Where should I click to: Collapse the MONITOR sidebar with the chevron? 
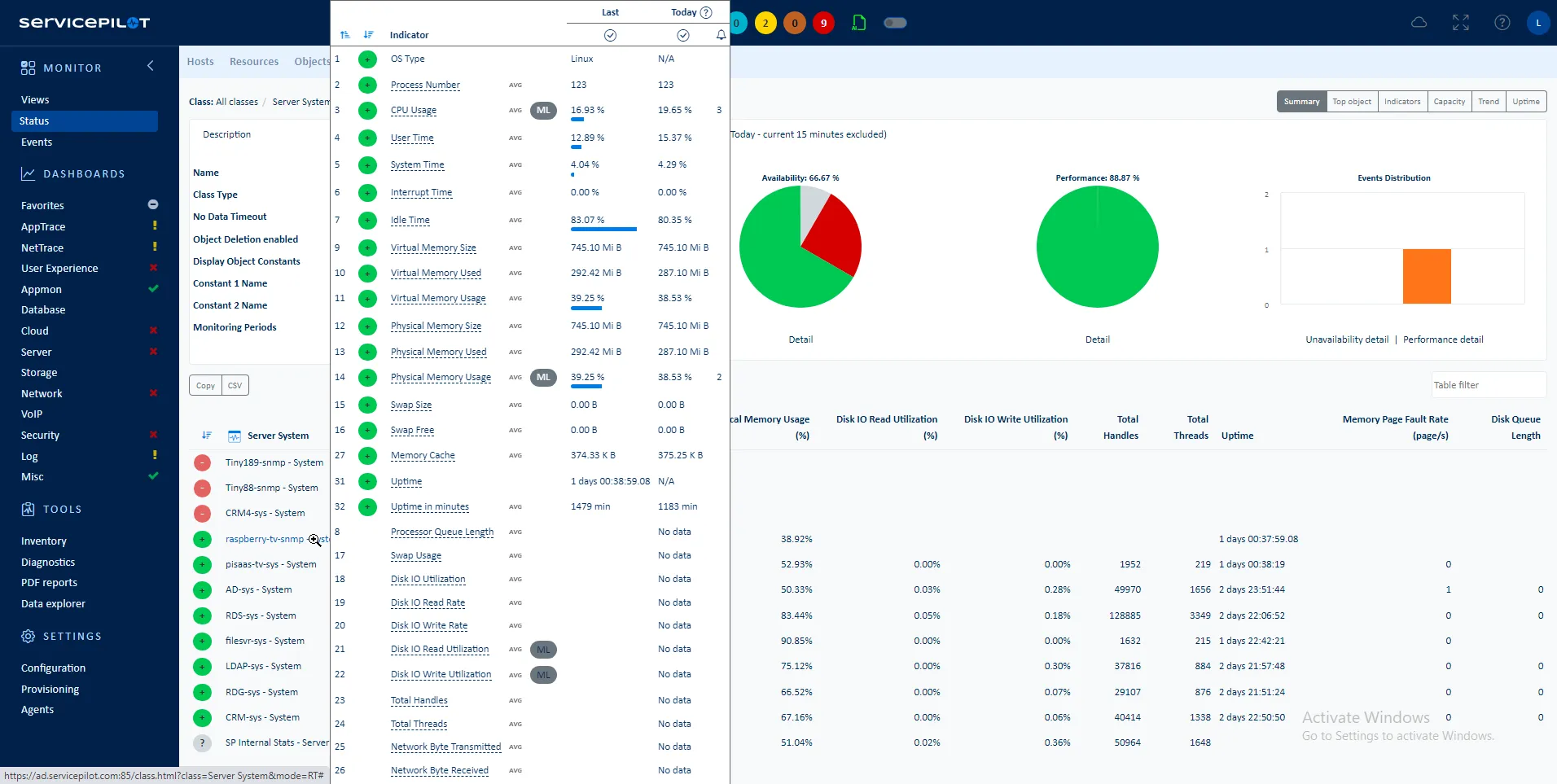click(x=150, y=66)
